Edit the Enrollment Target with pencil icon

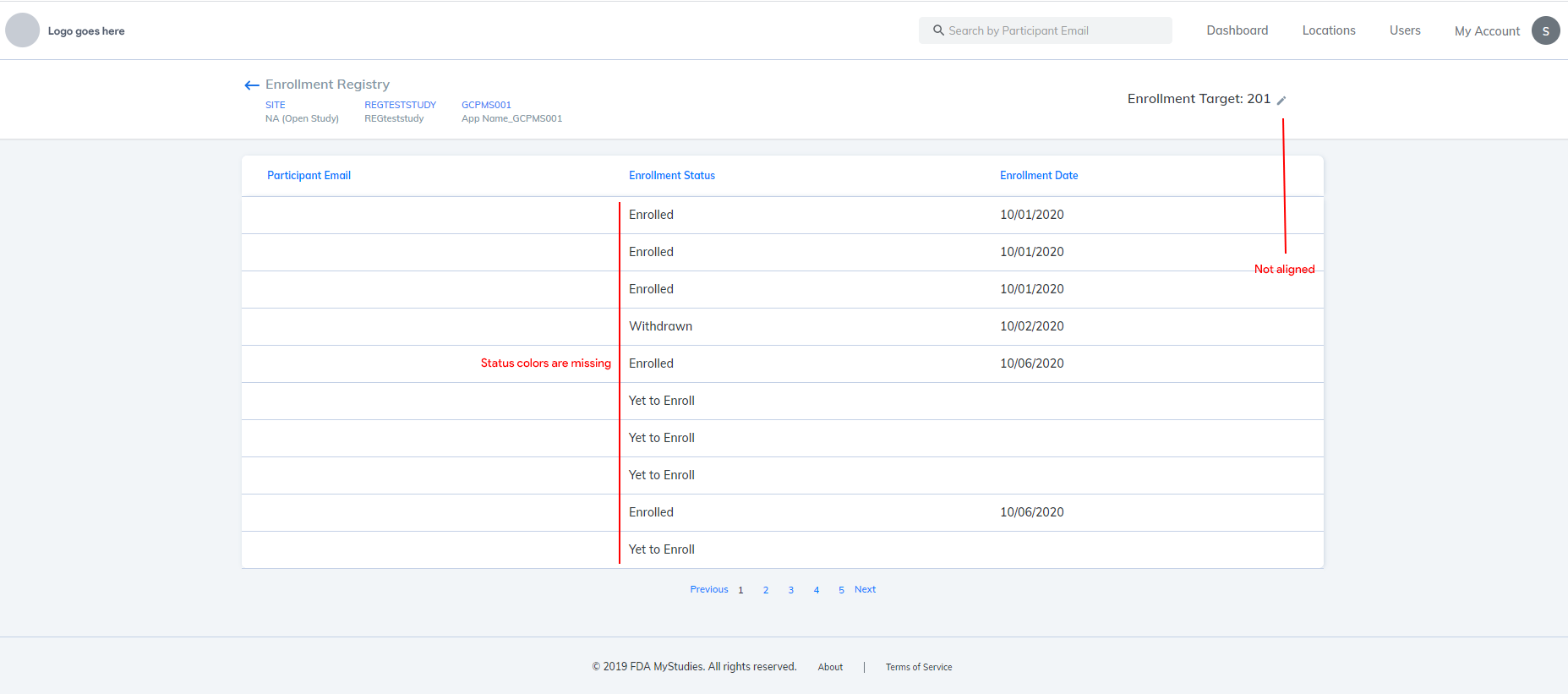pyautogui.click(x=1281, y=100)
